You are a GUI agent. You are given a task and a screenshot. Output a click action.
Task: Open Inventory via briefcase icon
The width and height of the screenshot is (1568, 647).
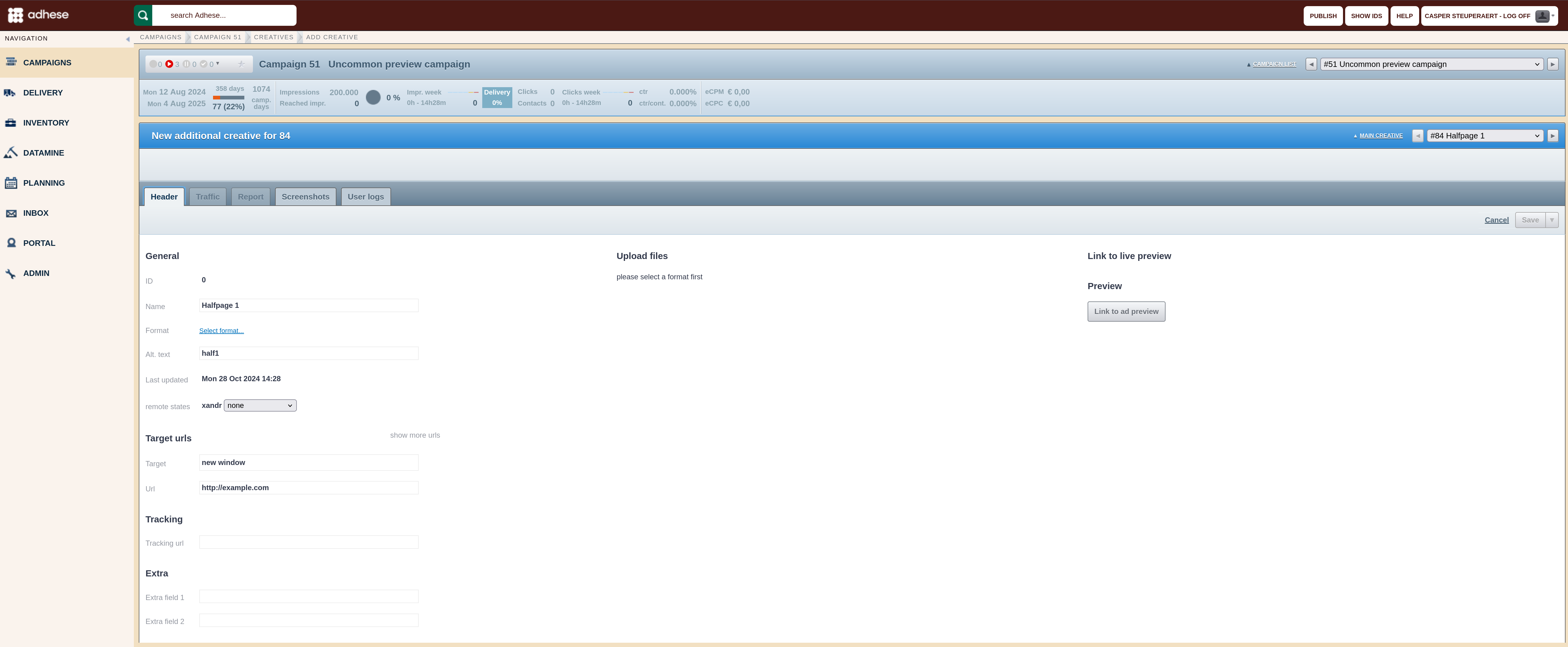tap(10, 122)
